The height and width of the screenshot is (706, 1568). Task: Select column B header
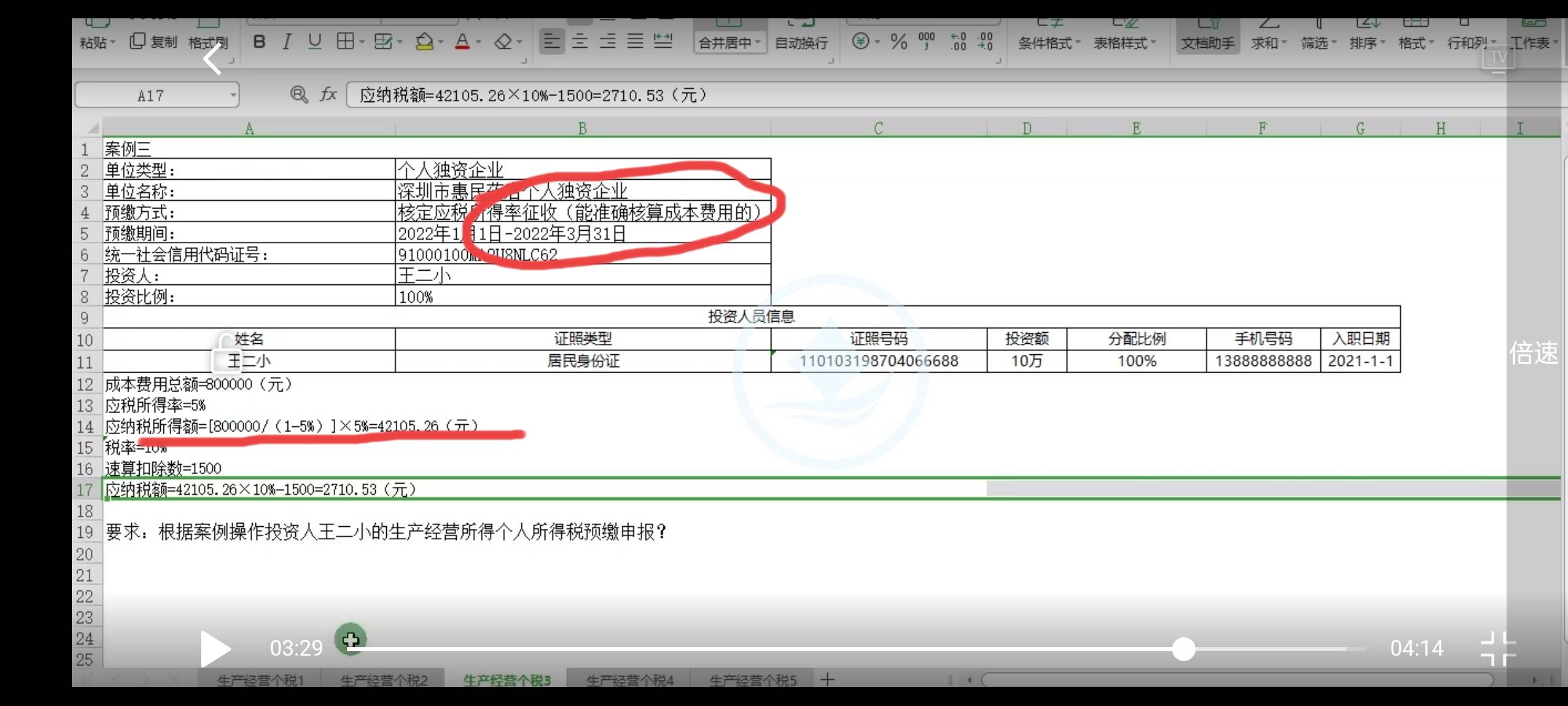582,129
